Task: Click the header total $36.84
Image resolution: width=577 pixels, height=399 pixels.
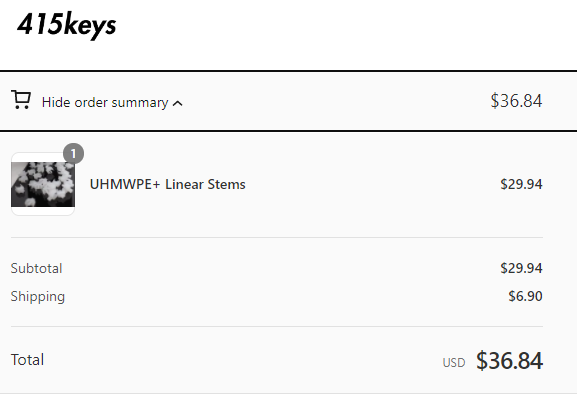Action: point(516,101)
